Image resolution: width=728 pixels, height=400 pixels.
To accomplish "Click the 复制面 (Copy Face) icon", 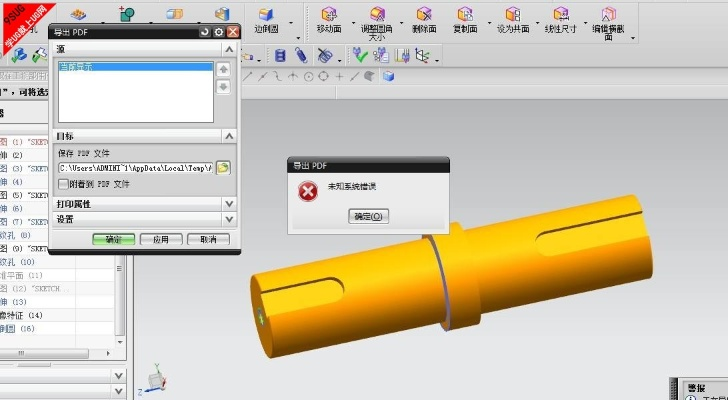I will point(465,14).
